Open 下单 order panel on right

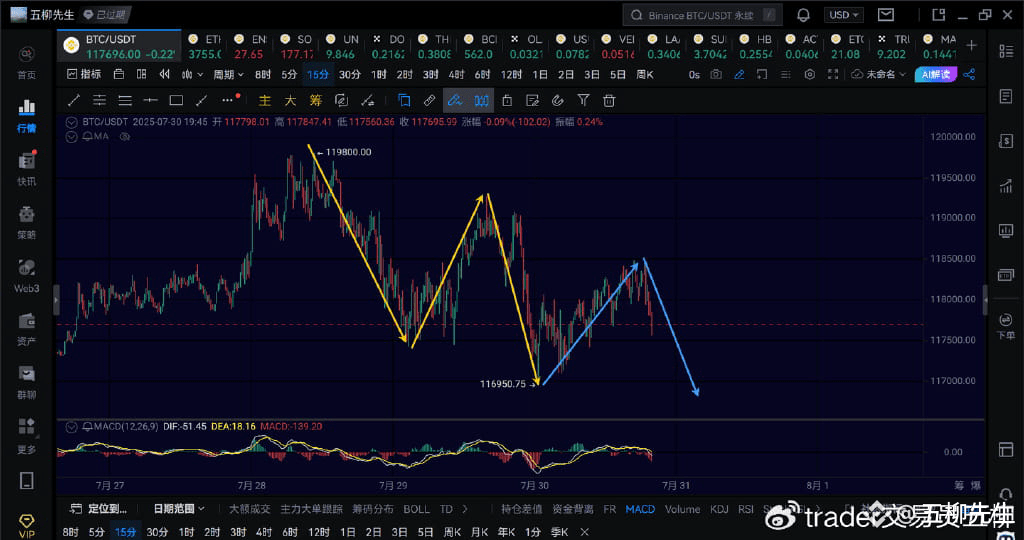(x=1006, y=326)
